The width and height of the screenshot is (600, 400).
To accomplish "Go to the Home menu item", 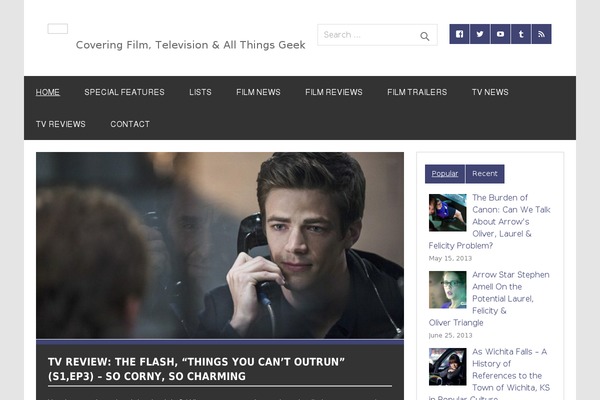I will tap(47, 92).
